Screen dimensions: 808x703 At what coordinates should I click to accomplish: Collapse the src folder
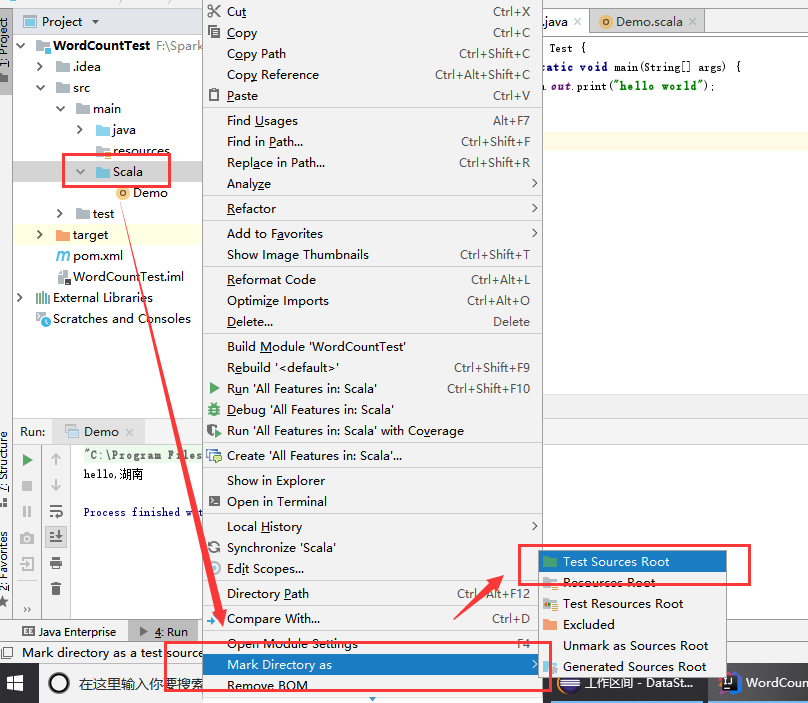coord(41,88)
